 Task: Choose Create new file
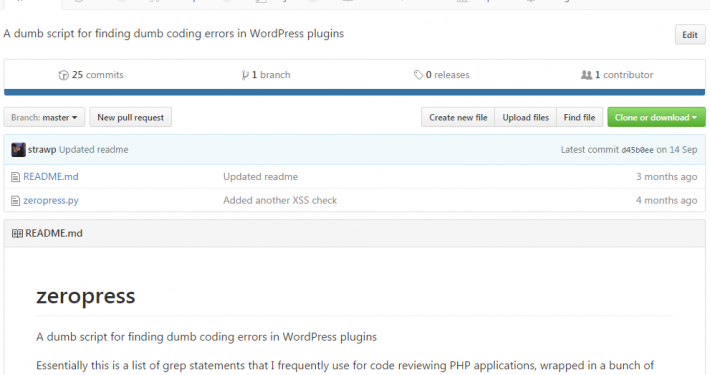point(458,117)
